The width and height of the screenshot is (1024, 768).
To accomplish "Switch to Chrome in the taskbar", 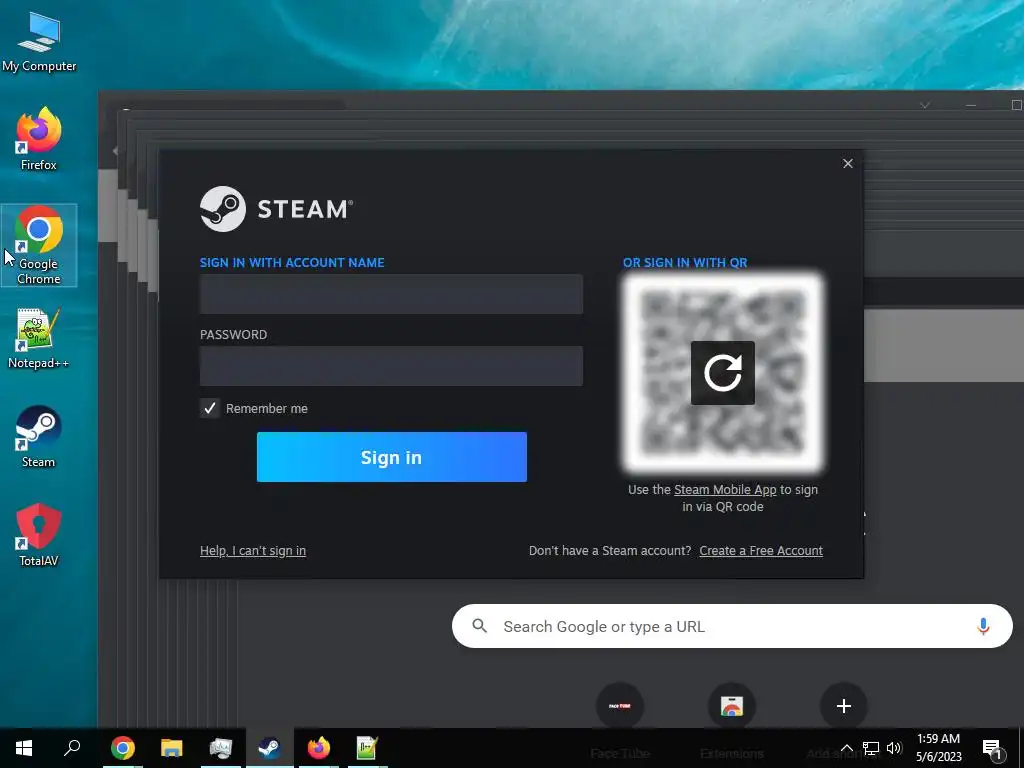I will tap(123, 748).
